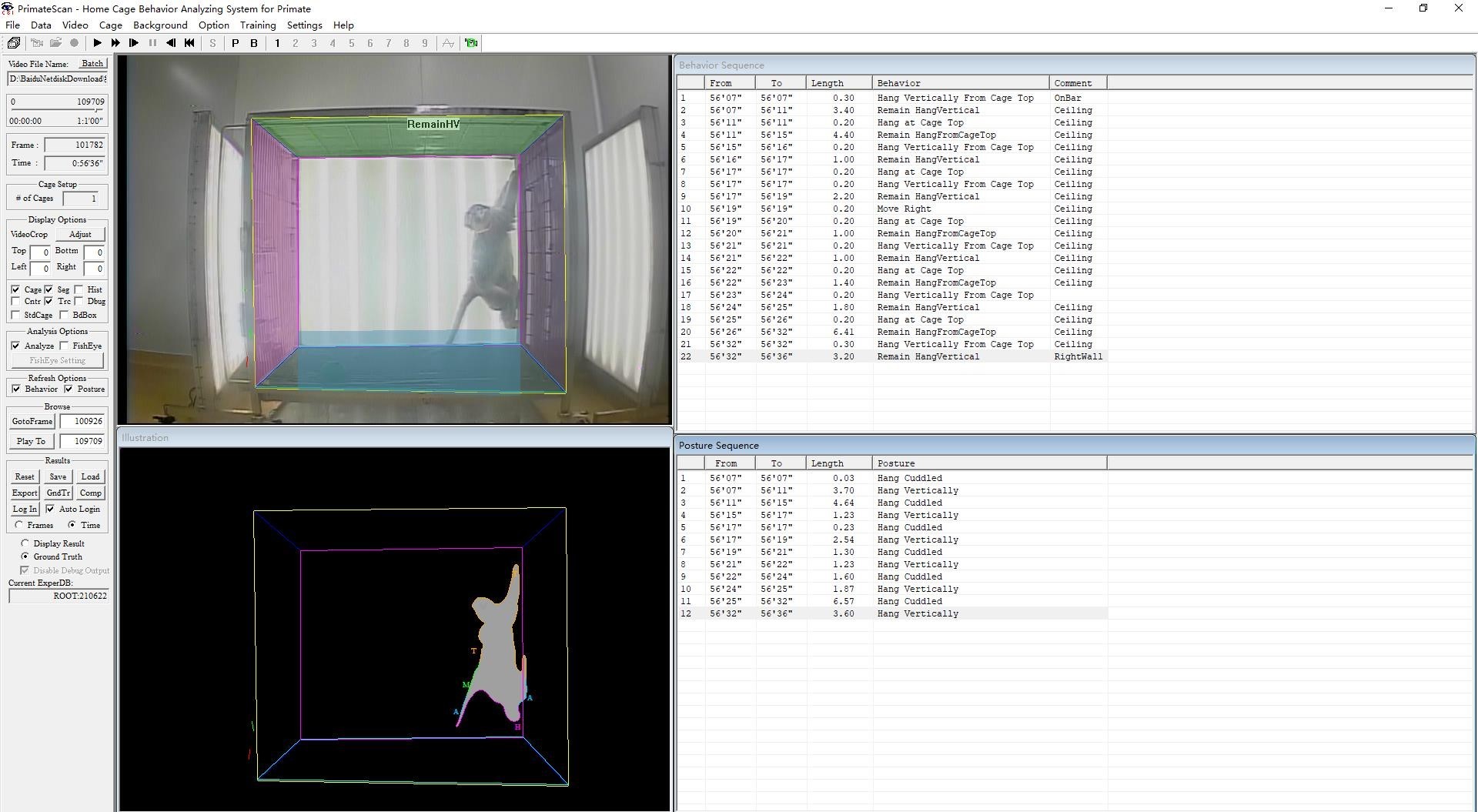Viewport: 1478px width, 812px height.
Task: Select the Ground Truth radio button
Action: (25, 556)
